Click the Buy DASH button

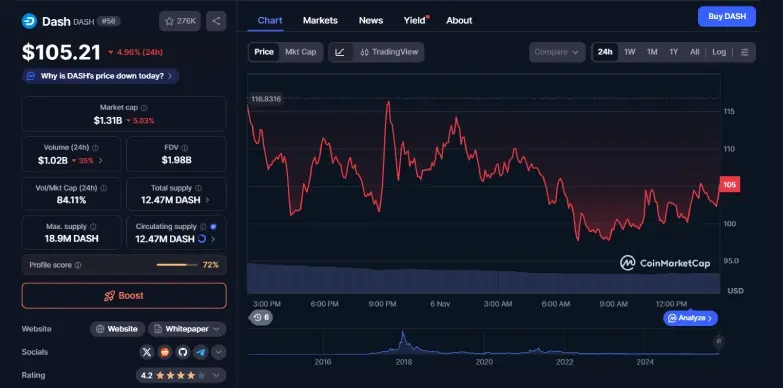727,16
